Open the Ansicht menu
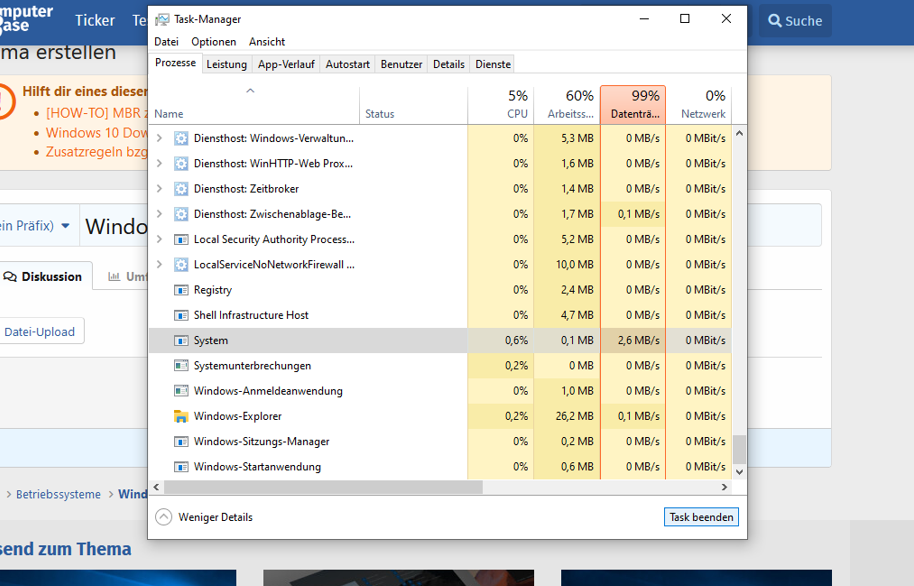The width and height of the screenshot is (914, 586). coord(267,42)
